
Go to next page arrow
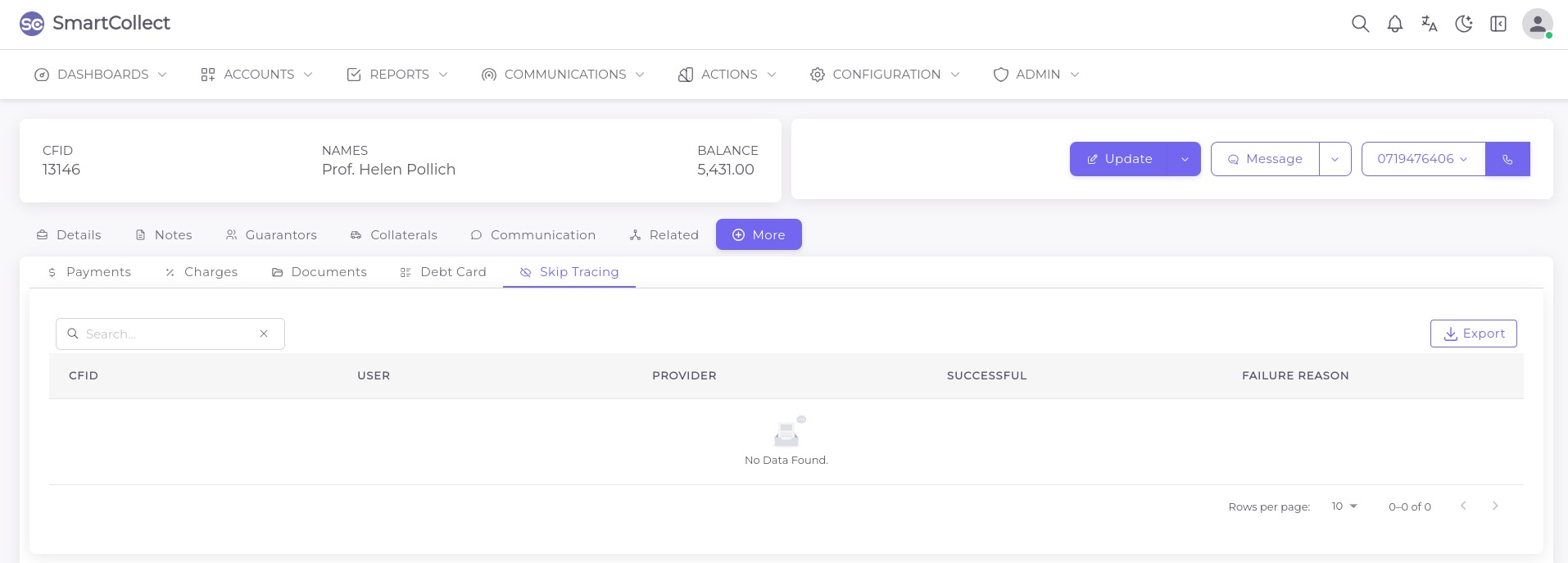(x=1495, y=506)
